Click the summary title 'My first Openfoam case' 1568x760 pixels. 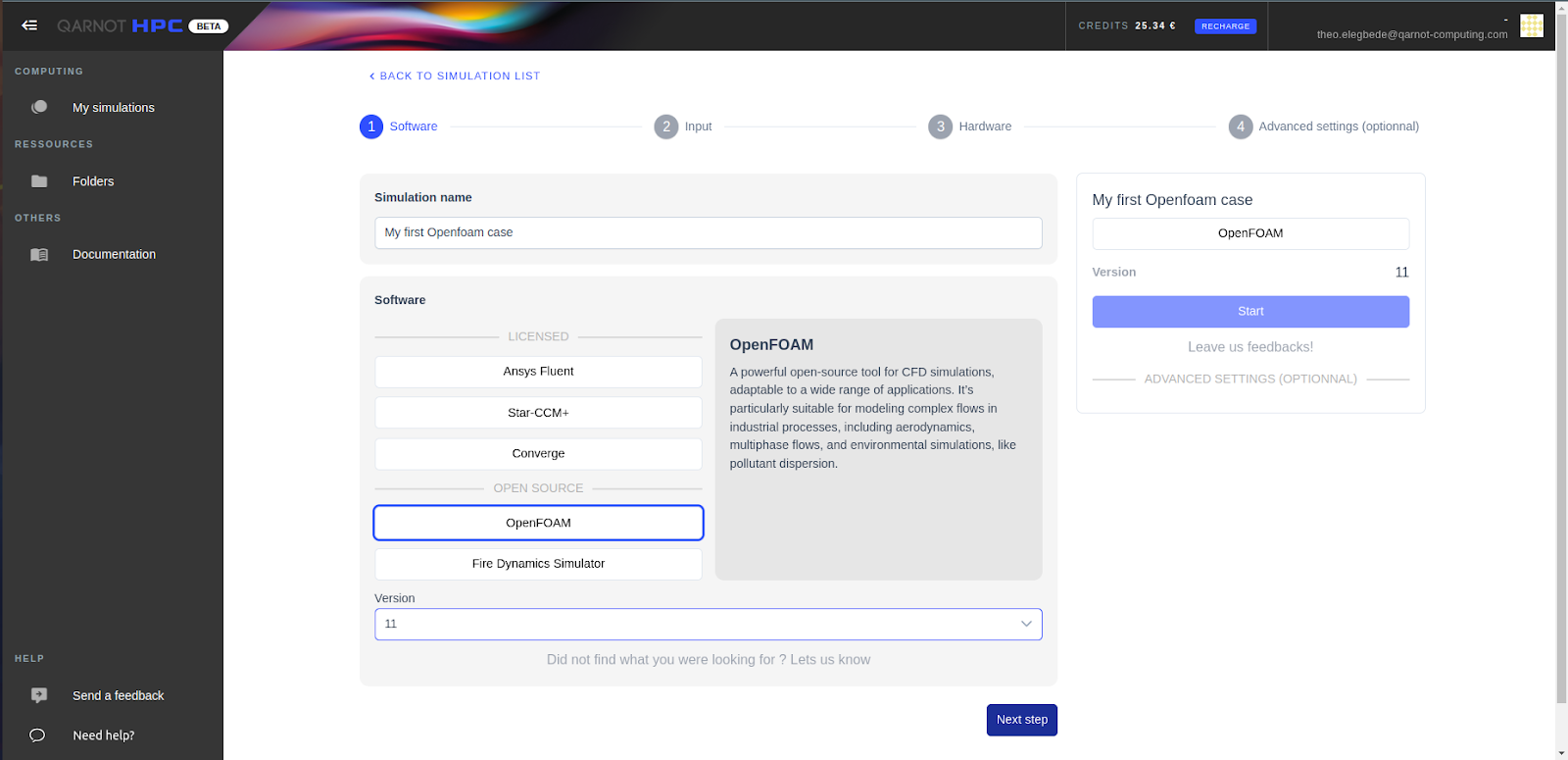coord(1172,200)
